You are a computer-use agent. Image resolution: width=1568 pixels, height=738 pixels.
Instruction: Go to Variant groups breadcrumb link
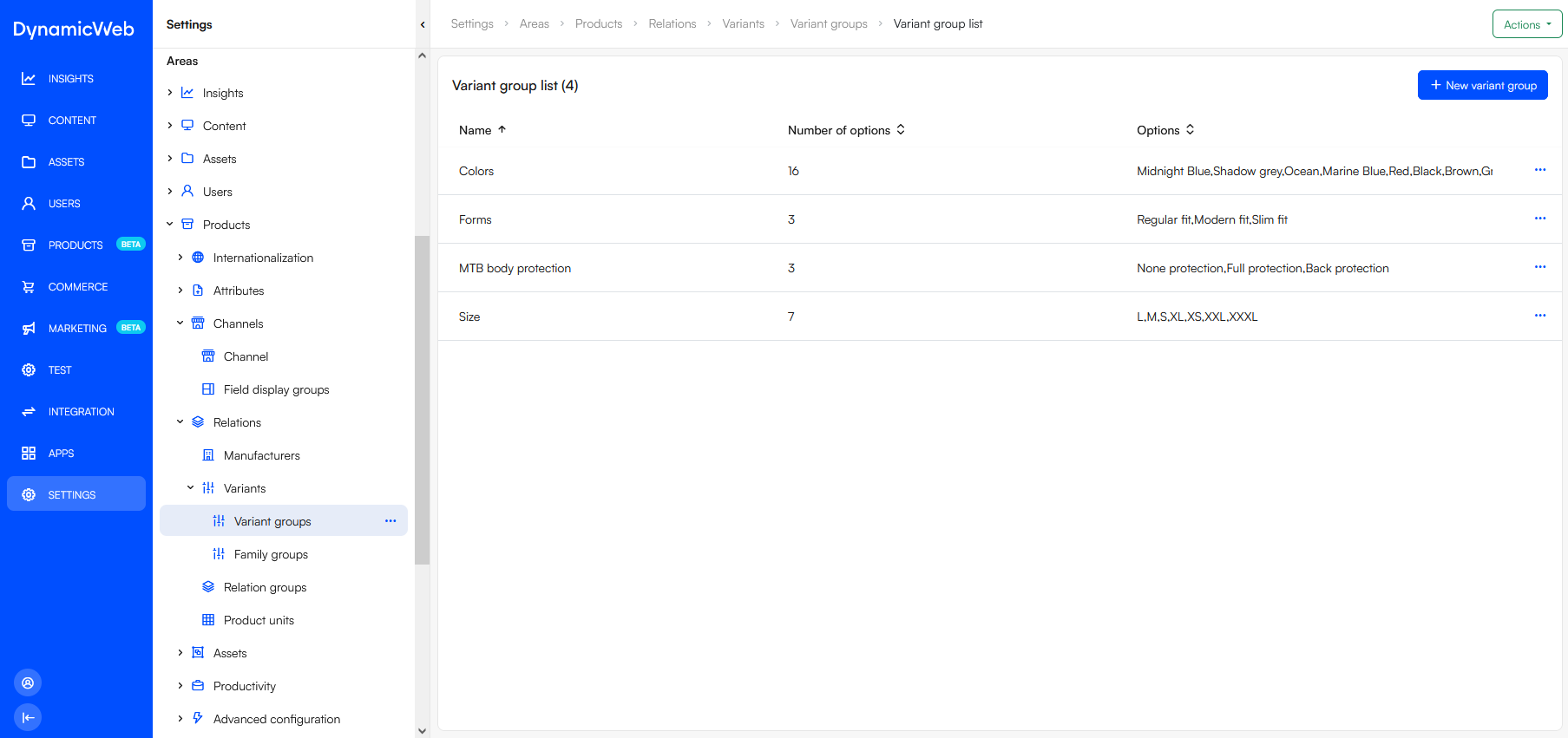click(829, 23)
